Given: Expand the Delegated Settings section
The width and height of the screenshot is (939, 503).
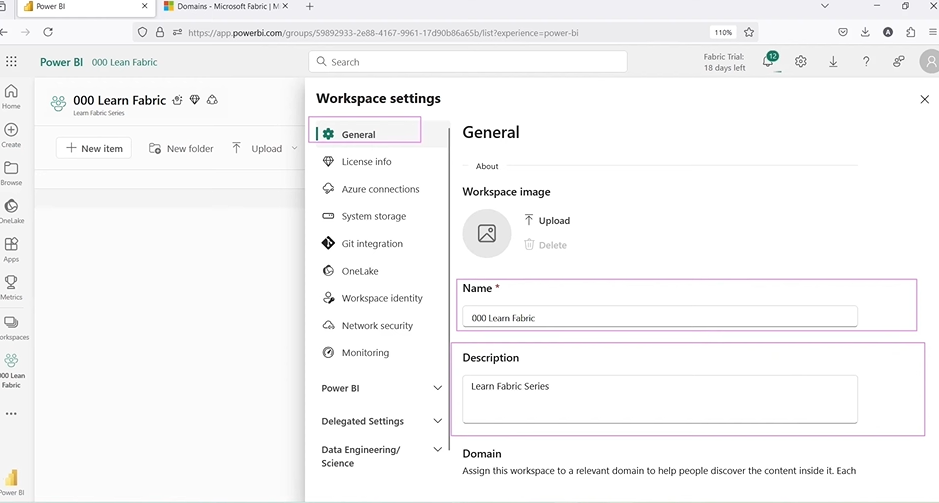Looking at the screenshot, I should click(x=381, y=421).
